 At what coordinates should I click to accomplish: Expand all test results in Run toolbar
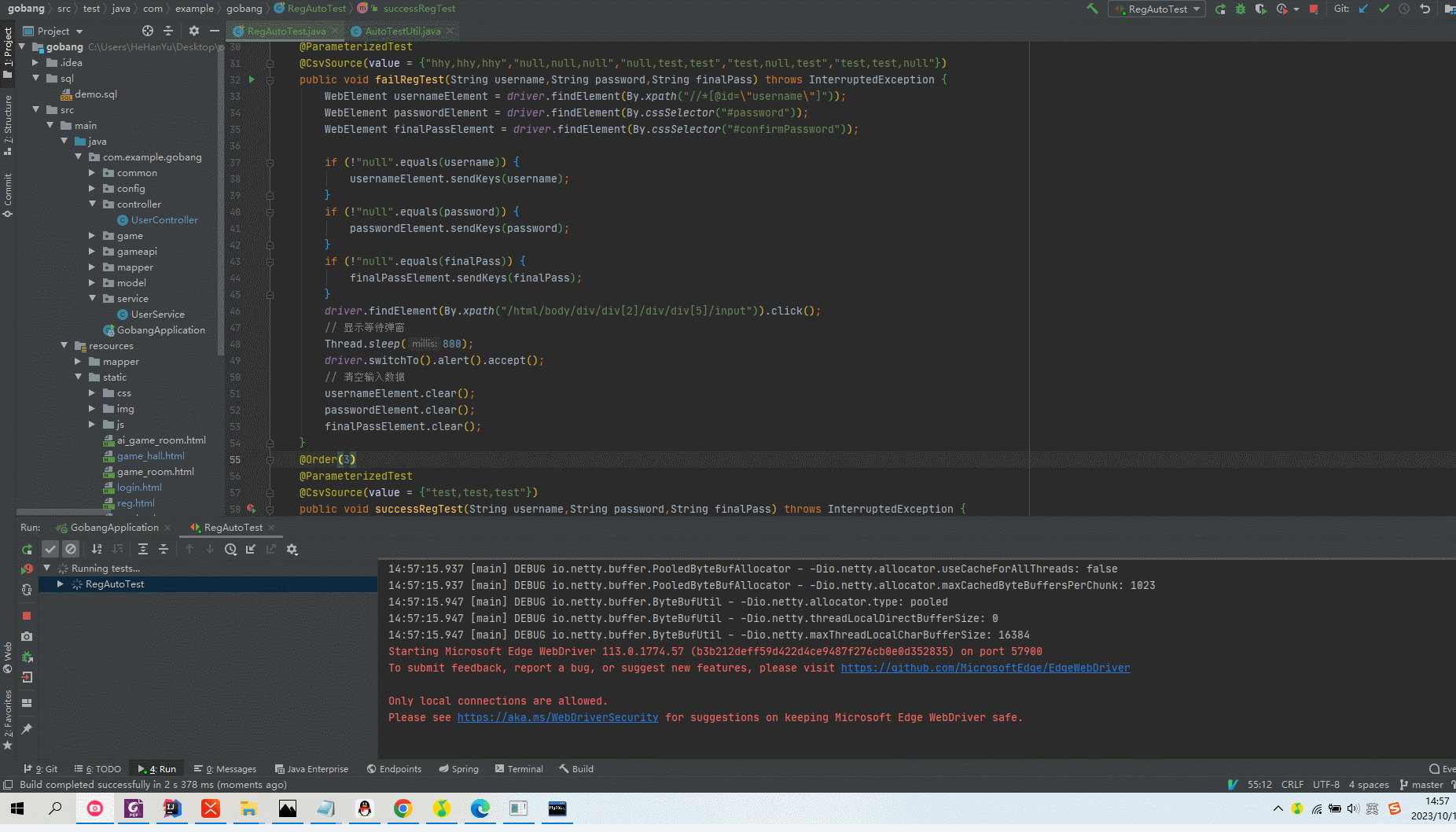pyautogui.click(x=143, y=549)
